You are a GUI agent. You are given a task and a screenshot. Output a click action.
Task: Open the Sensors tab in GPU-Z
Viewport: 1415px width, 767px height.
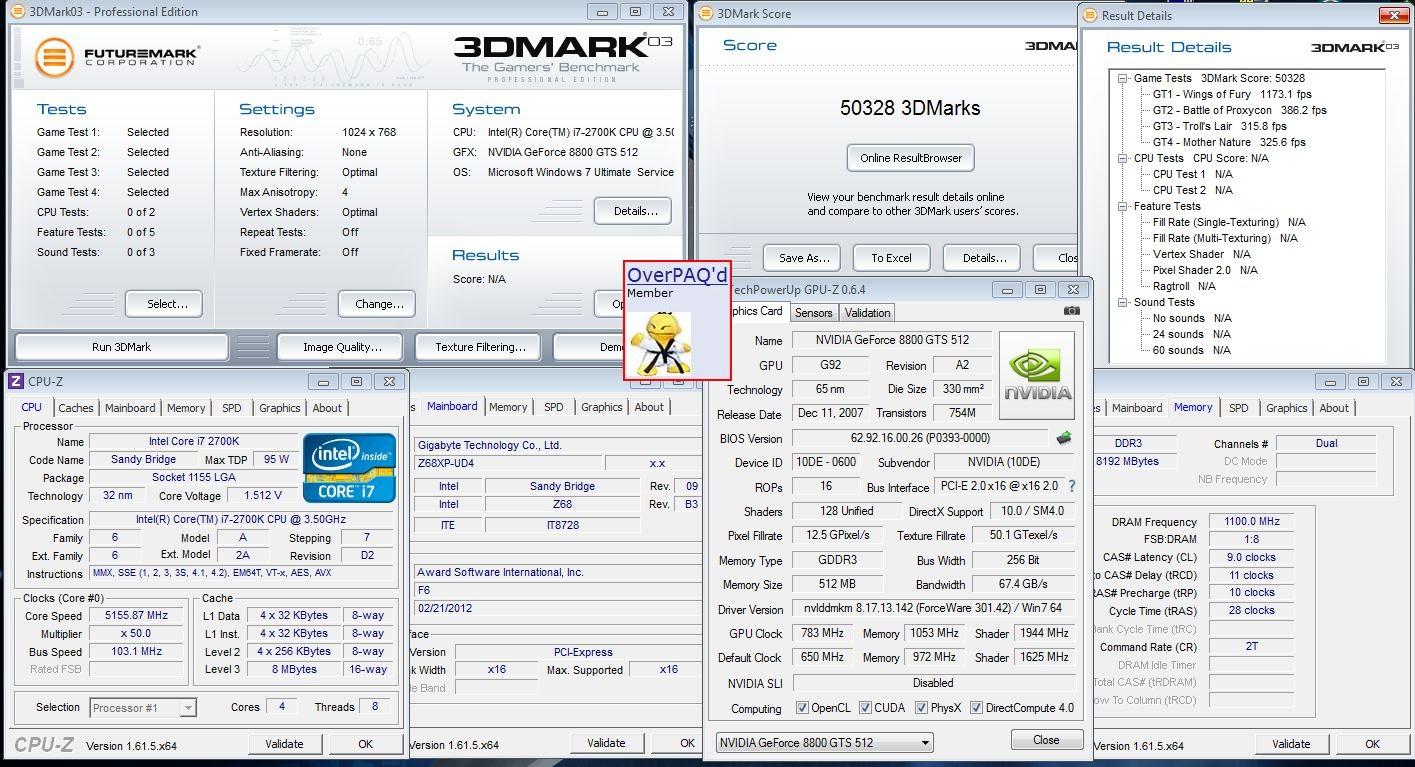point(813,313)
